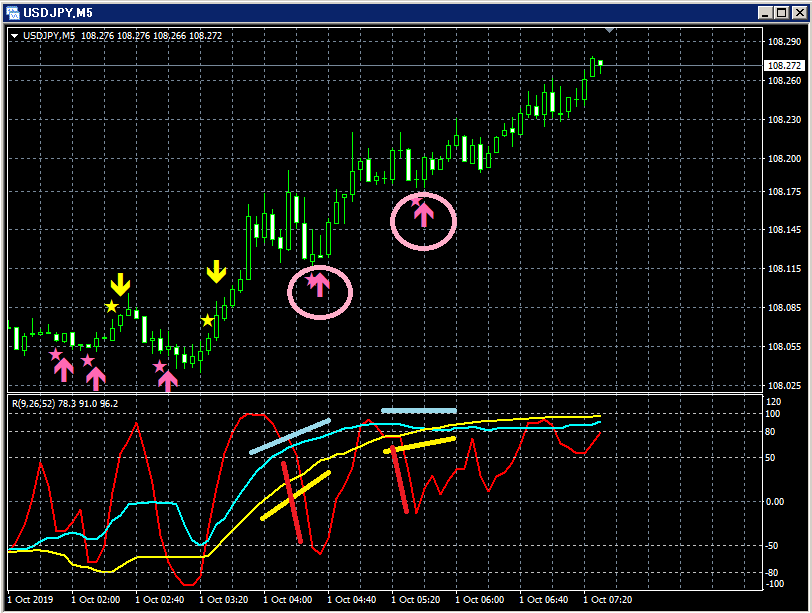
Task: Click the 1 Oct 04:00 time axis label
Action: [x=288, y=600]
